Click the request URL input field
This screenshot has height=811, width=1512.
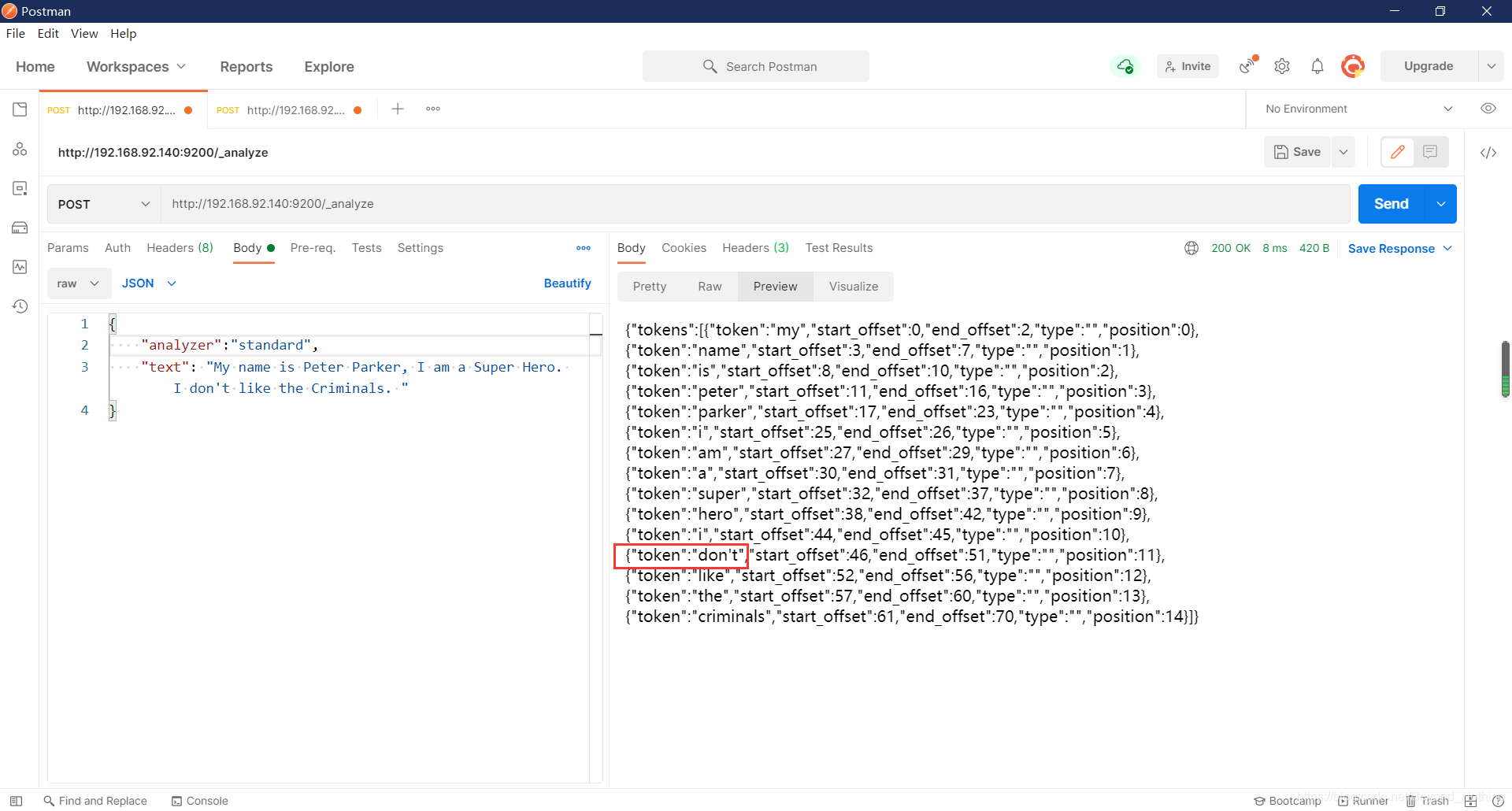[x=756, y=204]
